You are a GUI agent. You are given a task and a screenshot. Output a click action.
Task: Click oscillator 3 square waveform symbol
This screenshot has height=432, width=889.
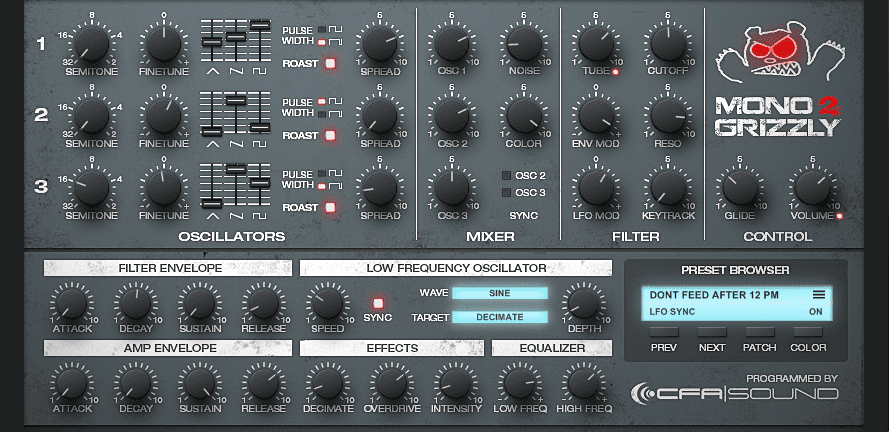click(259, 215)
